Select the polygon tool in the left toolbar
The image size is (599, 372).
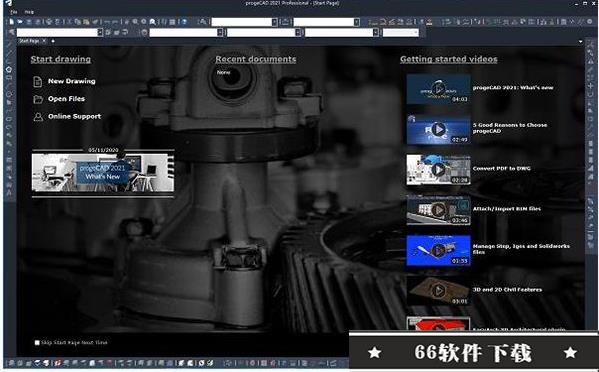coord(8,70)
